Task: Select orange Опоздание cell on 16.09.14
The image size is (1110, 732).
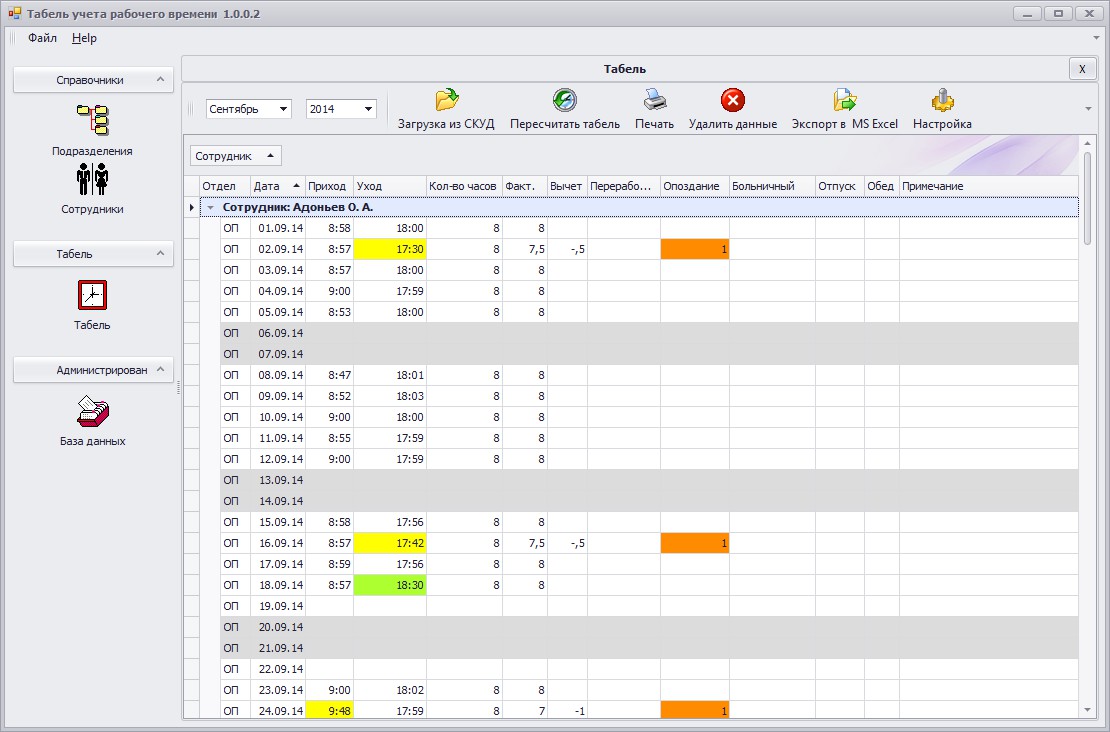Action: pyautogui.click(x=695, y=543)
